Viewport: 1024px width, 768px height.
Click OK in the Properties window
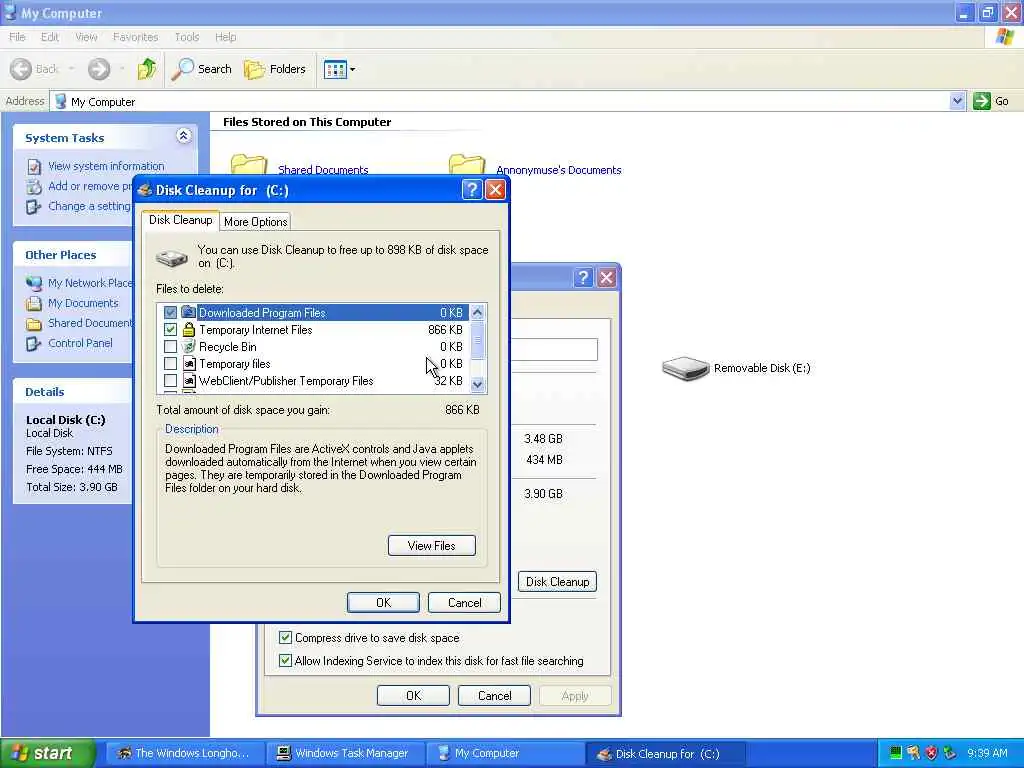413,696
